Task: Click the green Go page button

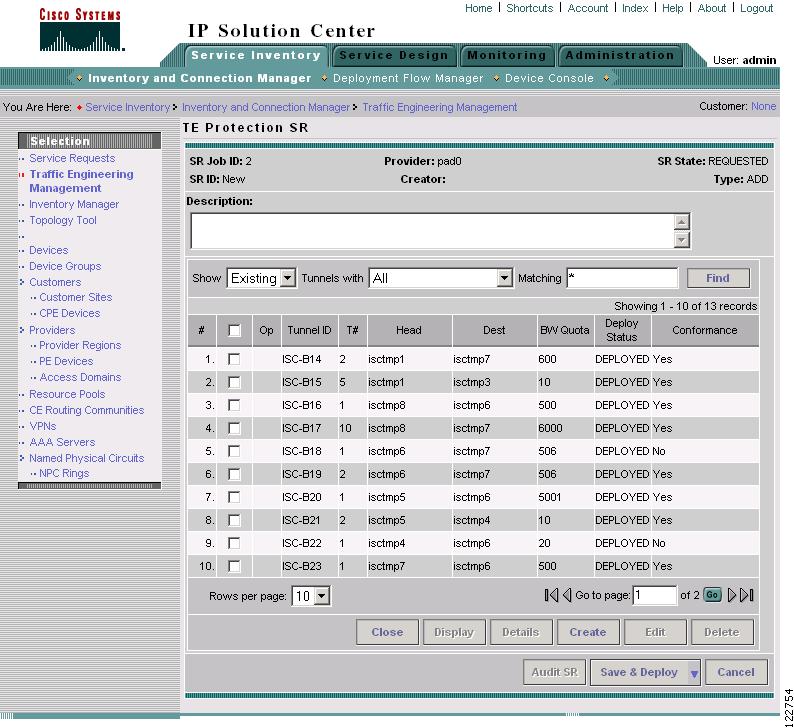Action: 712,595
